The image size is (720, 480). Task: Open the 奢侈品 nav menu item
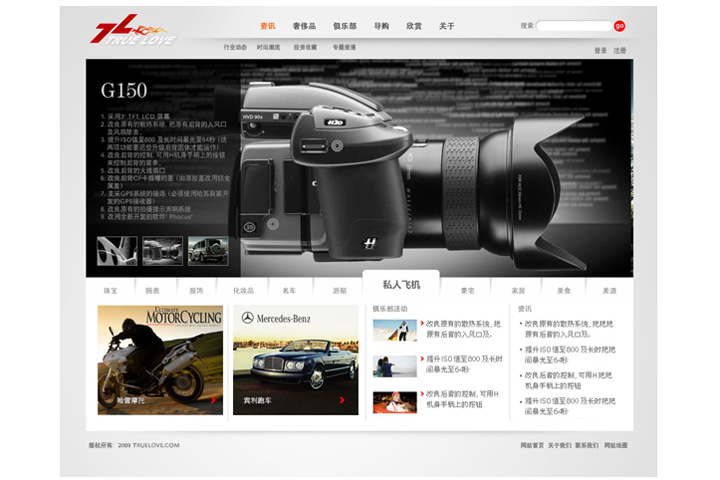(304, 26)
